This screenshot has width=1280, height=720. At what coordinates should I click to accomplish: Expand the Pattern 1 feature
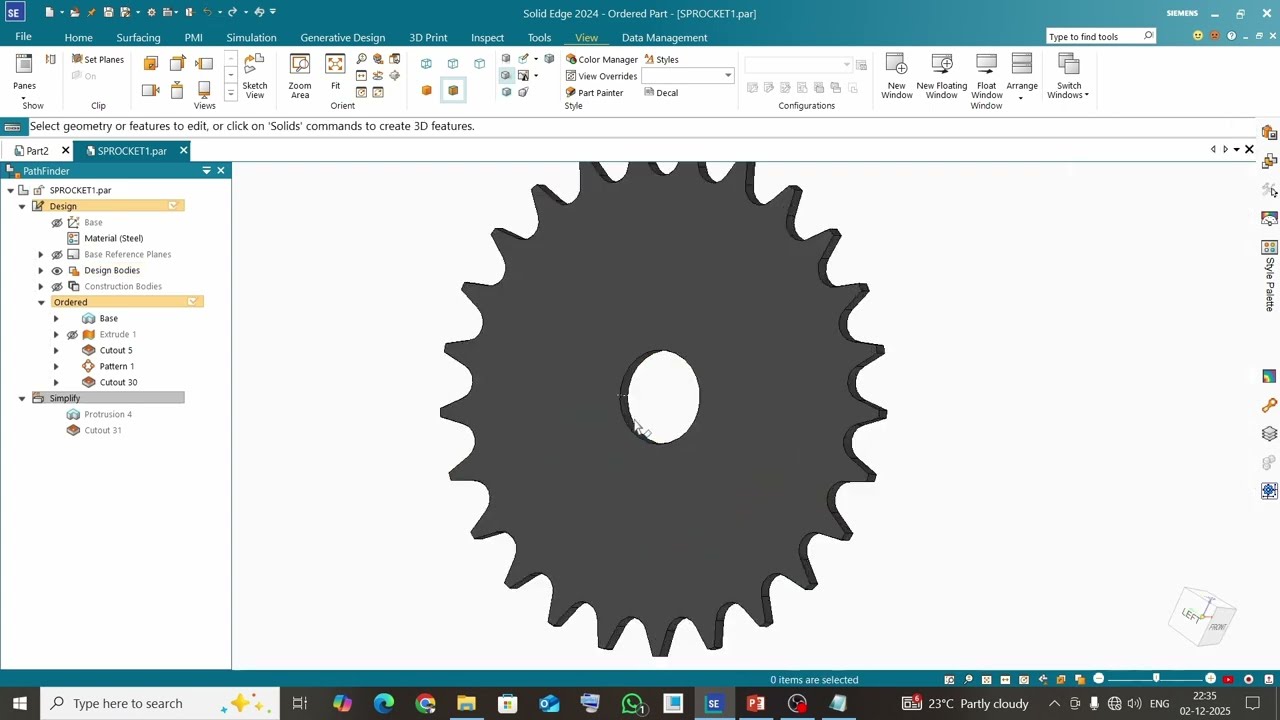(56, 366)
